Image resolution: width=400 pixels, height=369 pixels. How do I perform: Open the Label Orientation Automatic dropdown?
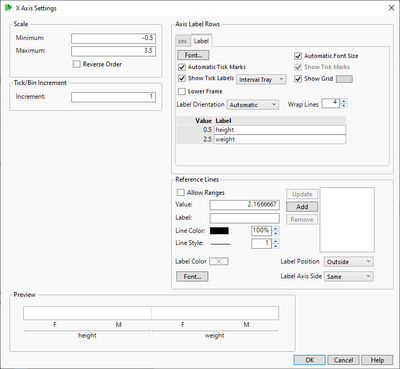point(253,105)
